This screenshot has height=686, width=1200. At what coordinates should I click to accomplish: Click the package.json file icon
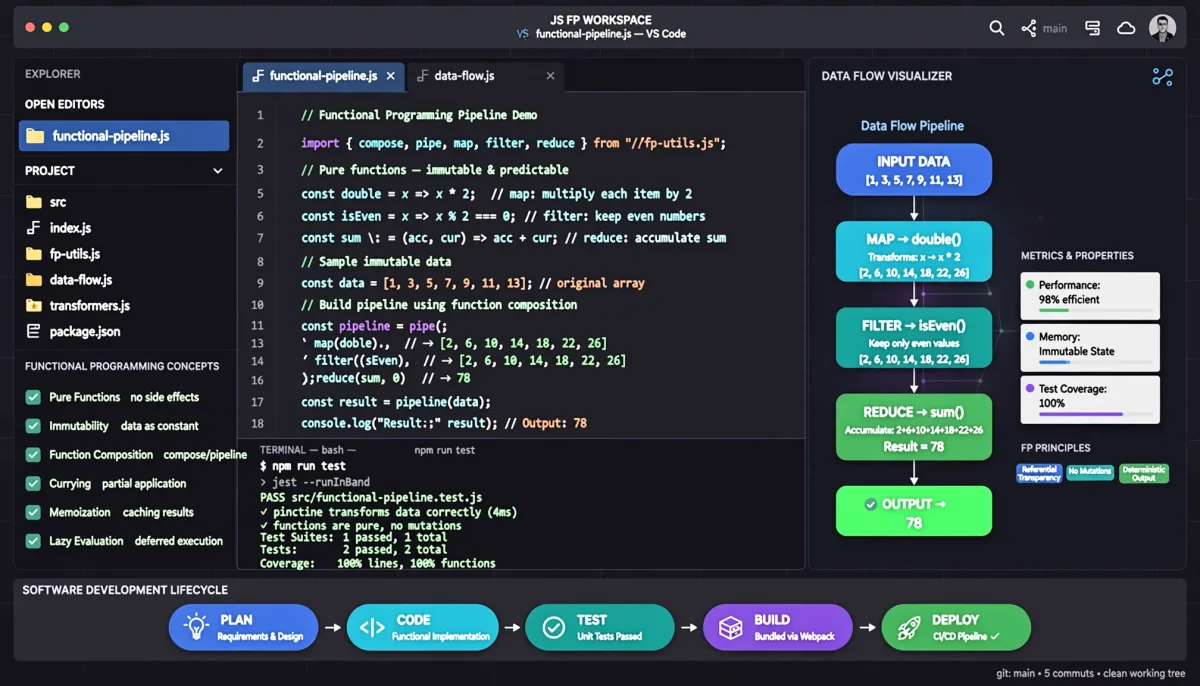click(x=34, y=332)
